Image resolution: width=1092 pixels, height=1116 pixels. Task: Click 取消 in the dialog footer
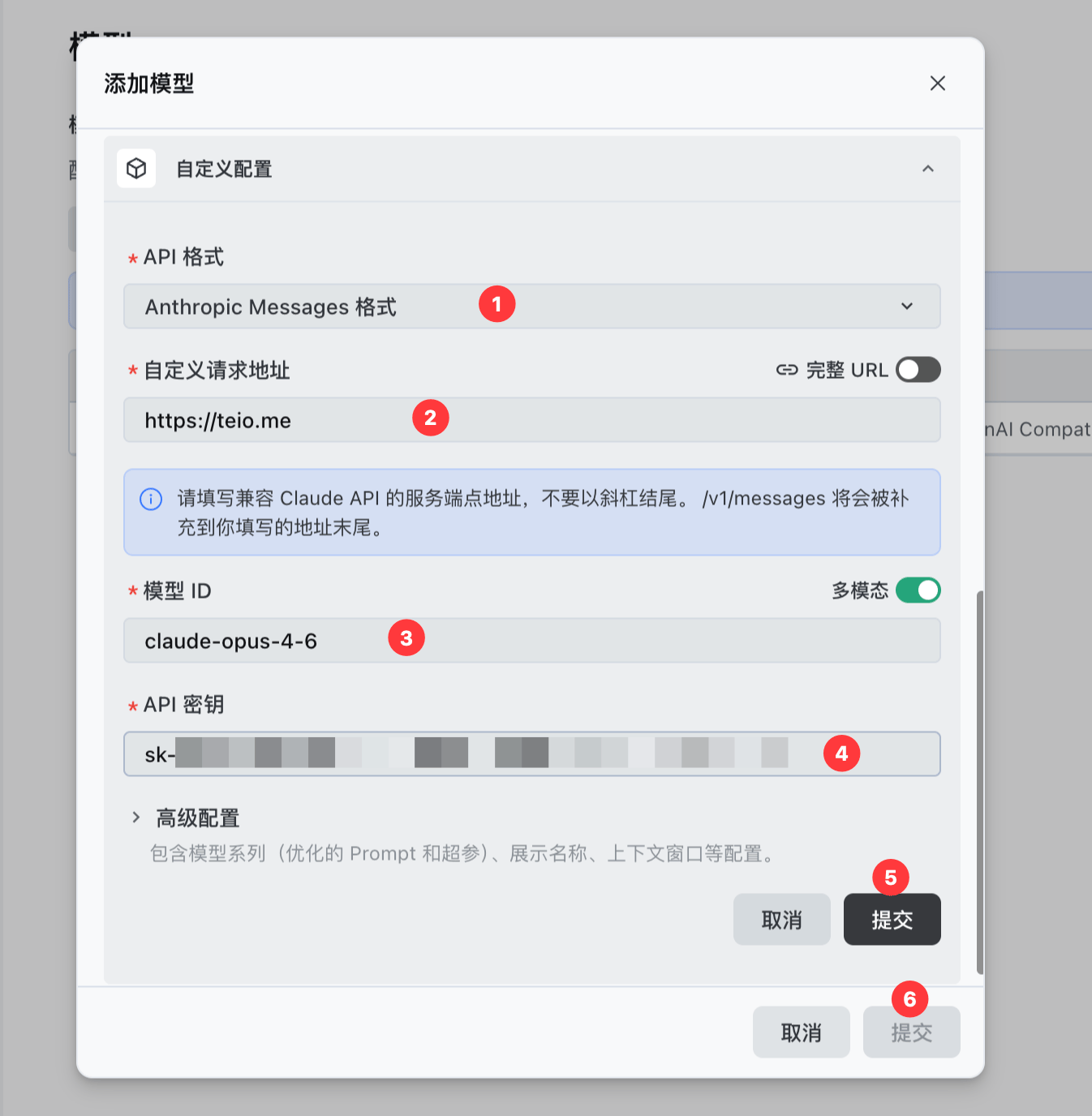click(x=801, y=1032)
